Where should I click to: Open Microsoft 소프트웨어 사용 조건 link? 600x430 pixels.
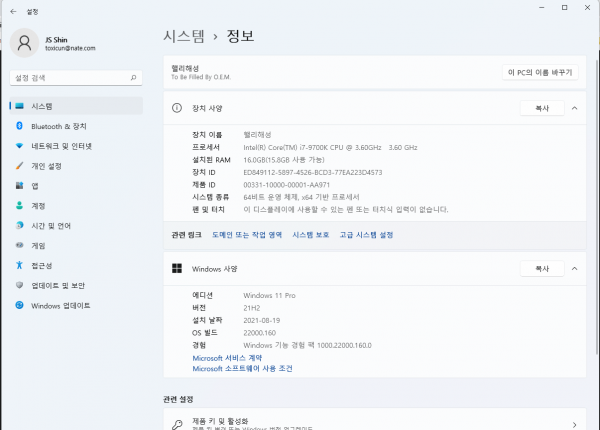[242, 368]
